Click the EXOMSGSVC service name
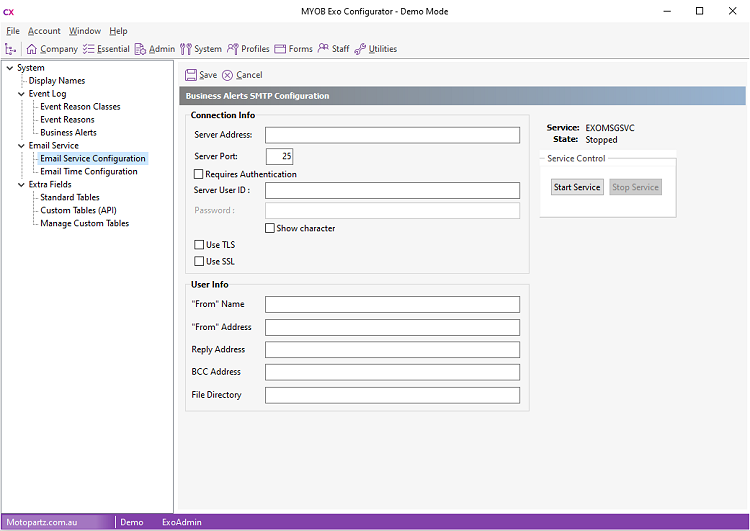750x531 pixels. point(610,128)
